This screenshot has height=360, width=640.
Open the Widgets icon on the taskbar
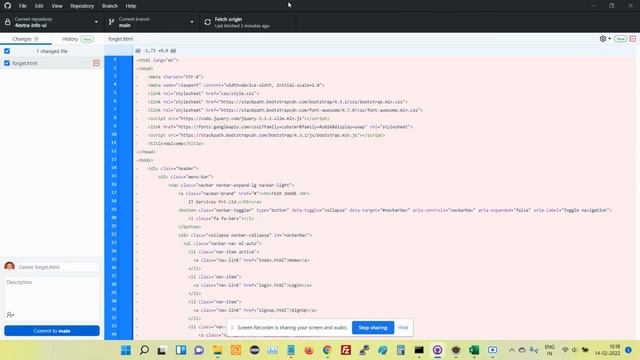tap(181, 350)
